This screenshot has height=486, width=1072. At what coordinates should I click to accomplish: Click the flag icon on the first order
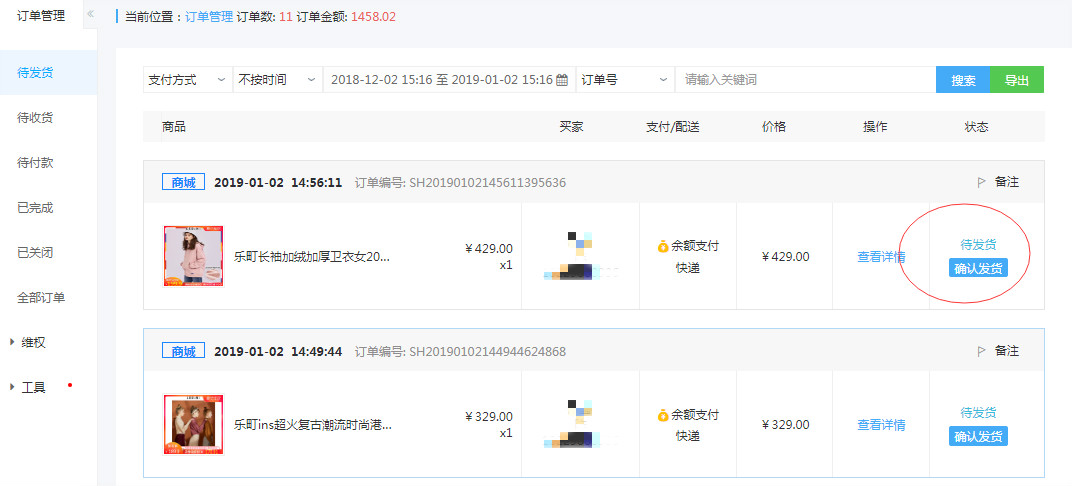(981, 182)
